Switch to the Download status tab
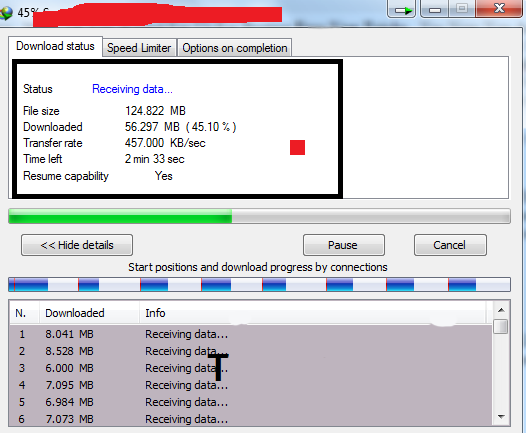Image resolution: width=526 pixels, height=433 pixels. (55, 46)
